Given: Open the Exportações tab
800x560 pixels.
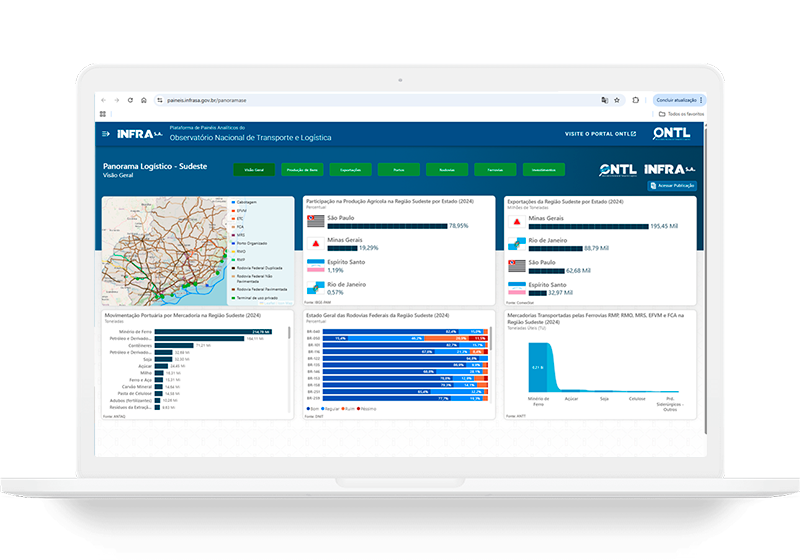Looking at the screenshot, I should pos(350,170).
